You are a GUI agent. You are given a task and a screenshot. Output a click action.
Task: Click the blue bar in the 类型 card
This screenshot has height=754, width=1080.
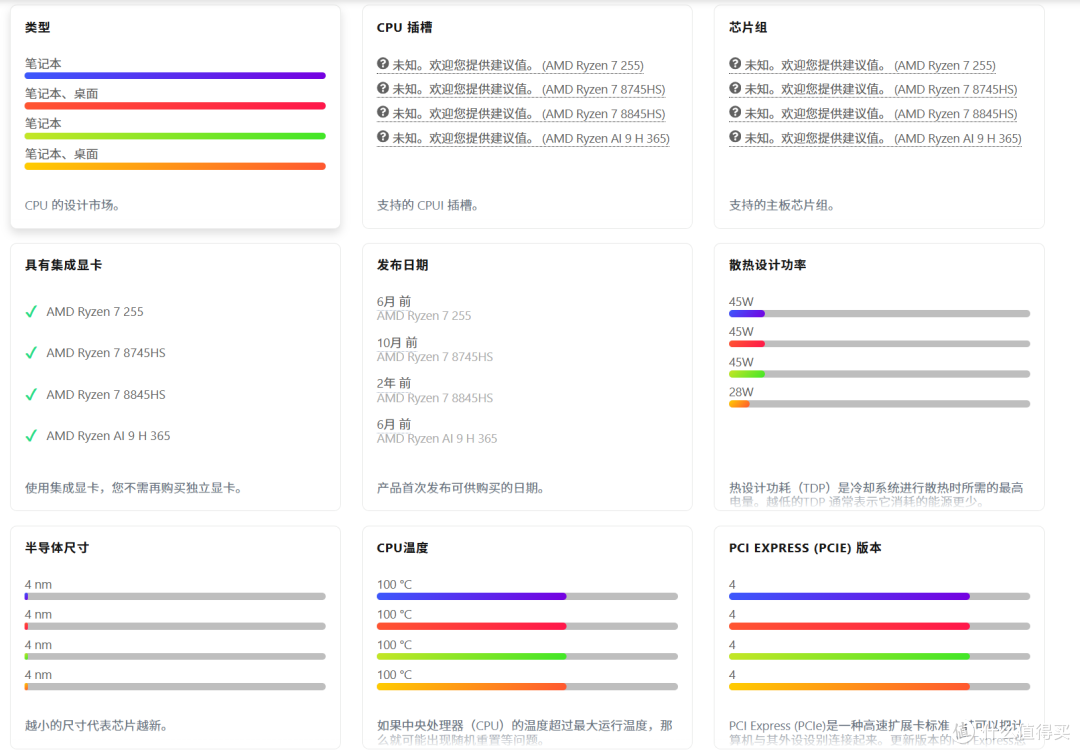(x=175, y=76)
